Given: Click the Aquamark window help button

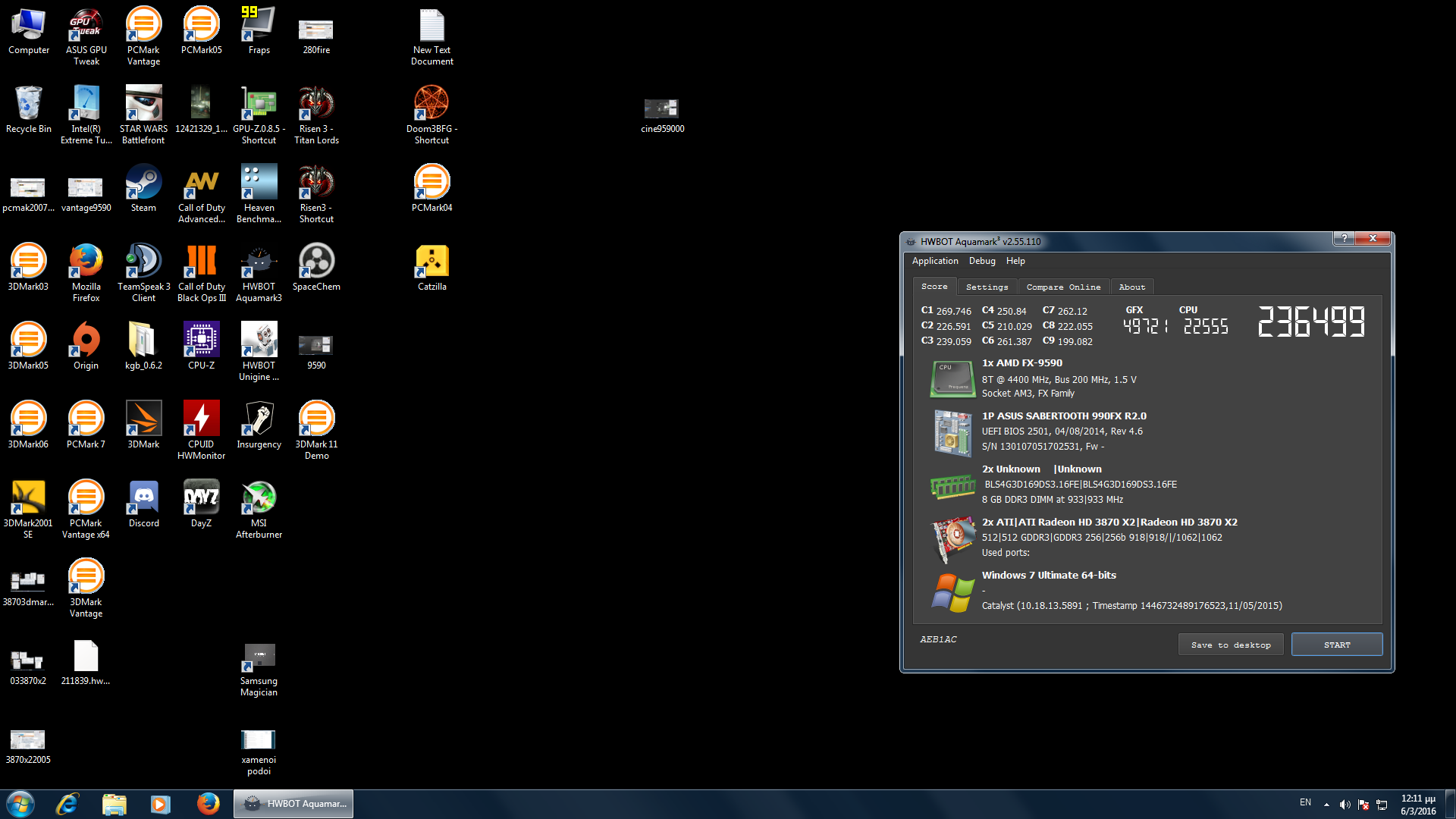Looking at the screenshot, I should point(1344,238).
